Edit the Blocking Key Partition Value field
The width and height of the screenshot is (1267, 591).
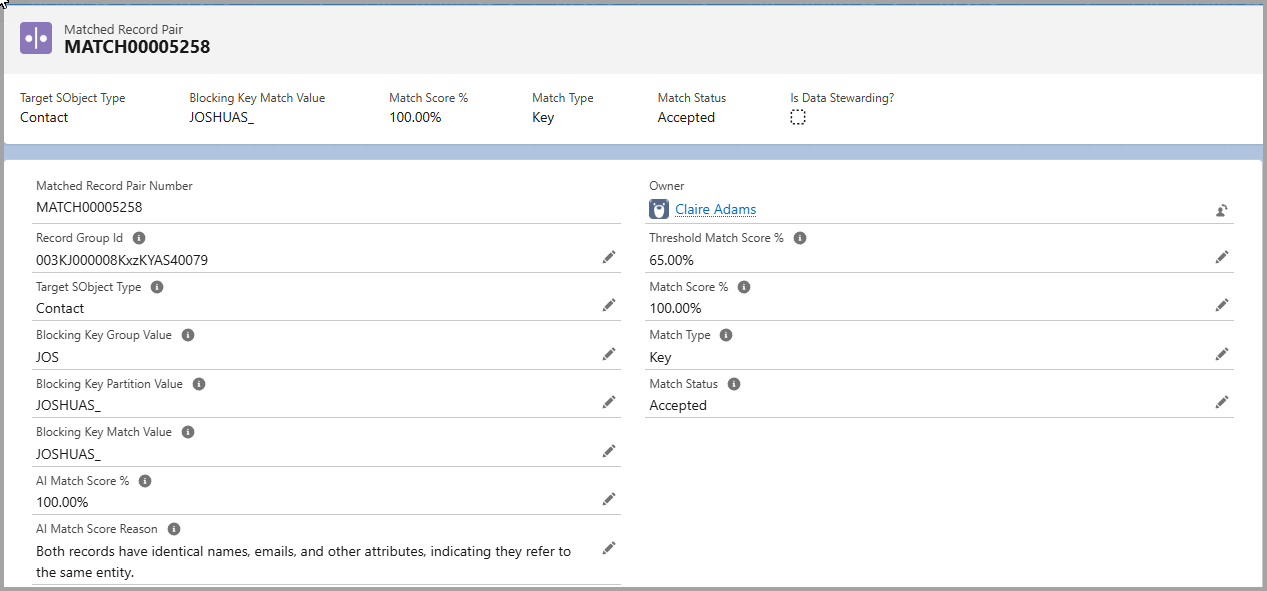[608, 402]
